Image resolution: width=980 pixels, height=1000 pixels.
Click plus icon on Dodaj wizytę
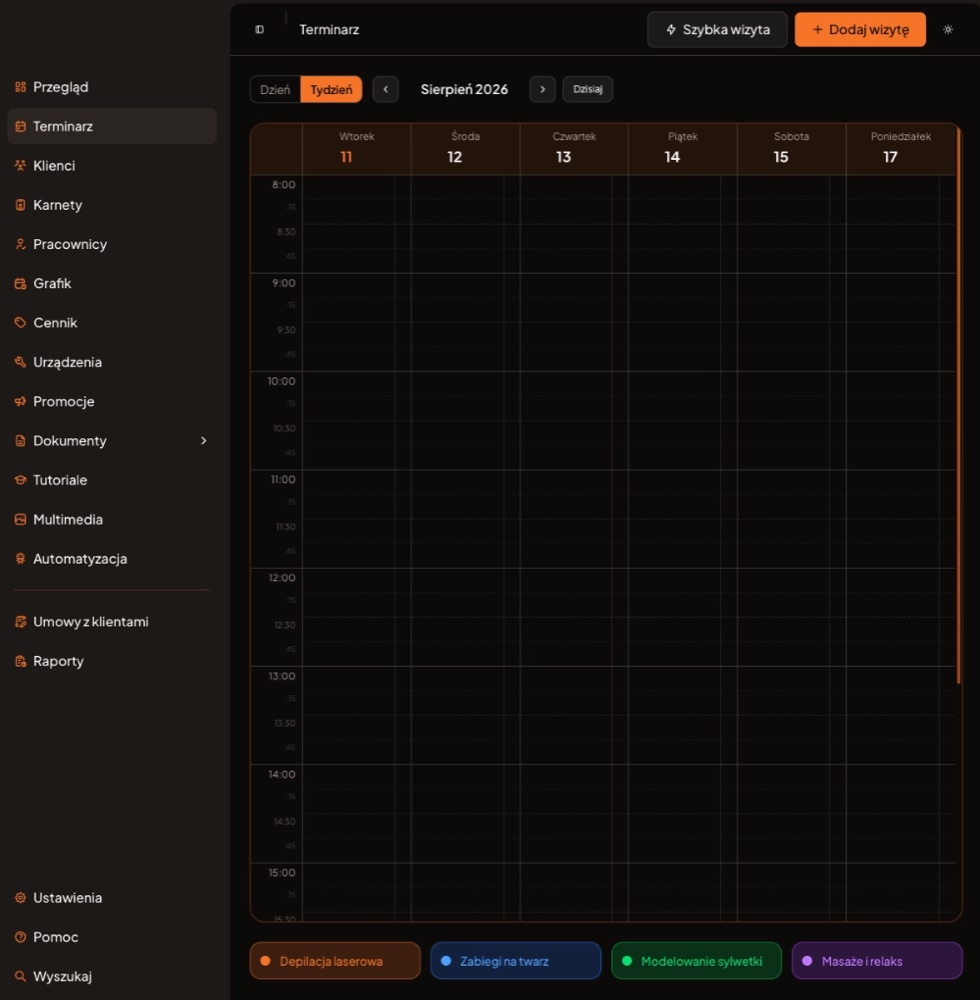coord(817,29)
